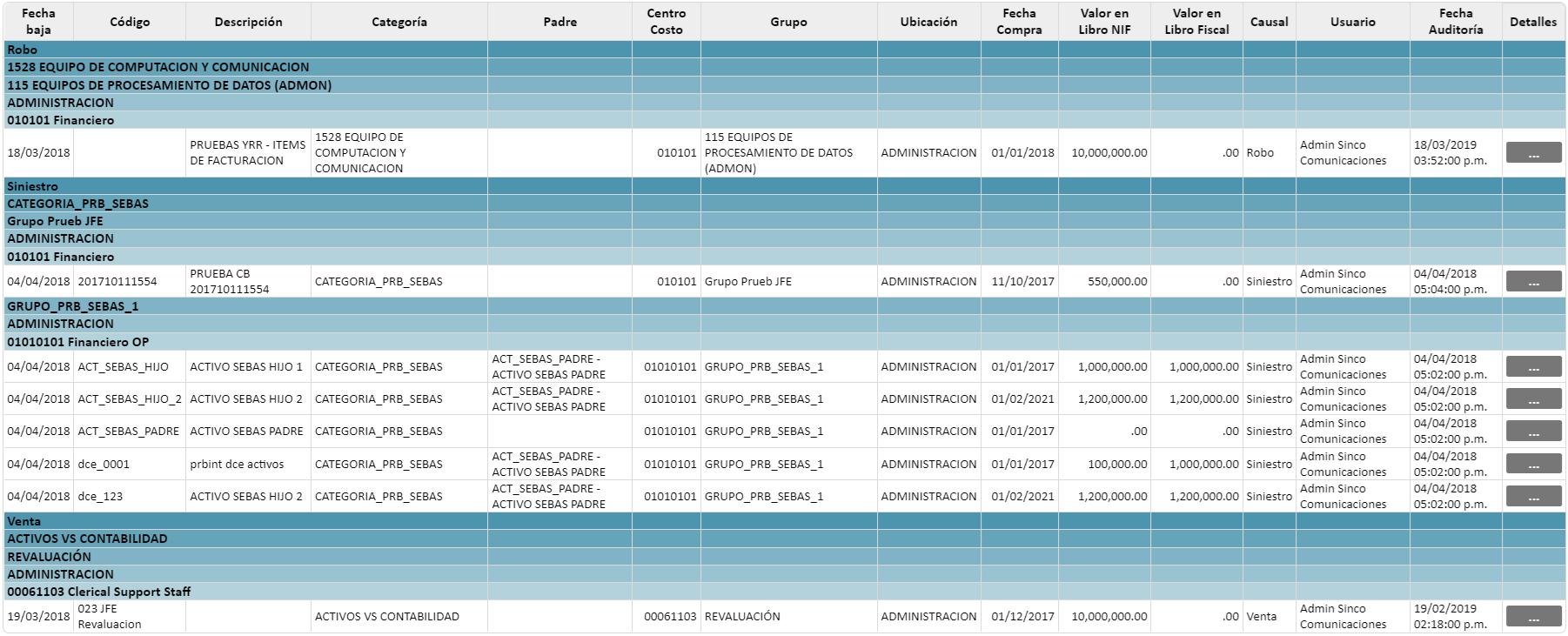This screenshot has width=1568, height=636.
Task: Click the Detalles column header
Action: [1533, 21]
